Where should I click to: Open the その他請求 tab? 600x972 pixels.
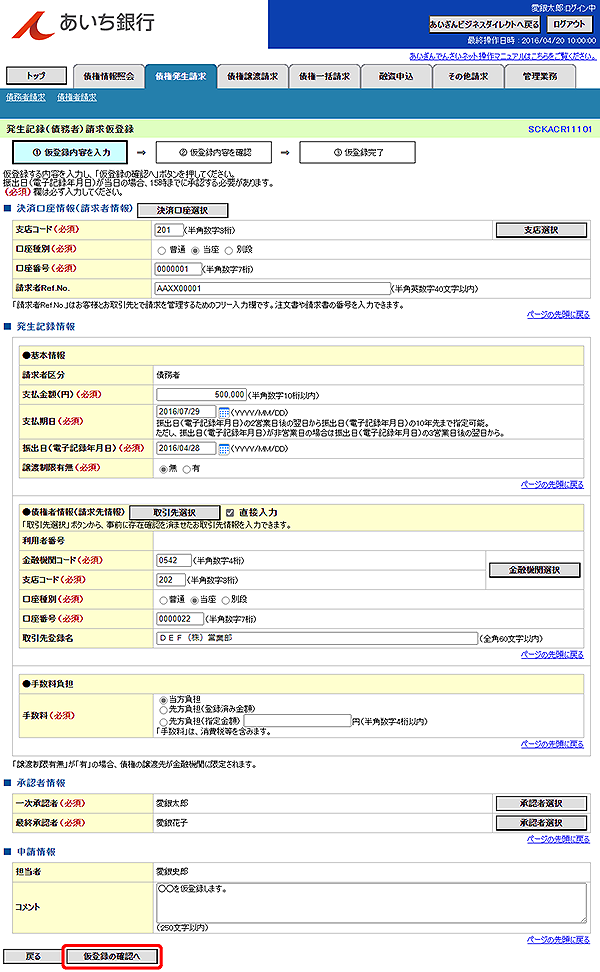click(x=468, y=76)
